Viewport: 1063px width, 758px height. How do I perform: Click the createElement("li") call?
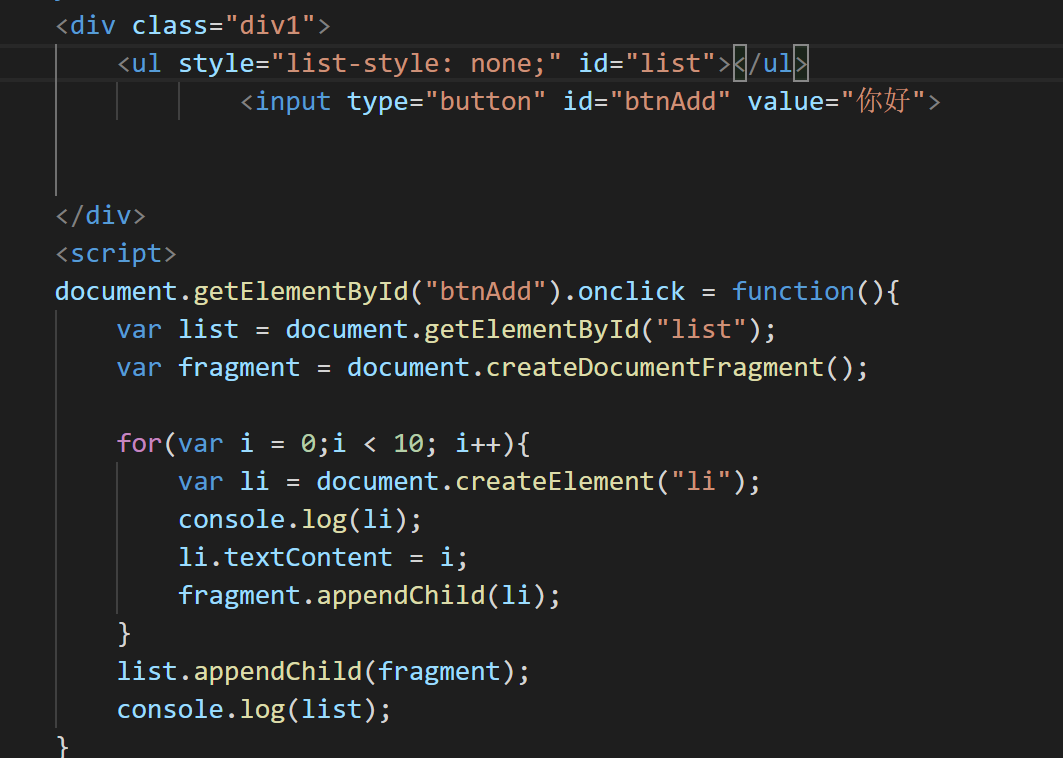click(600, 481)
